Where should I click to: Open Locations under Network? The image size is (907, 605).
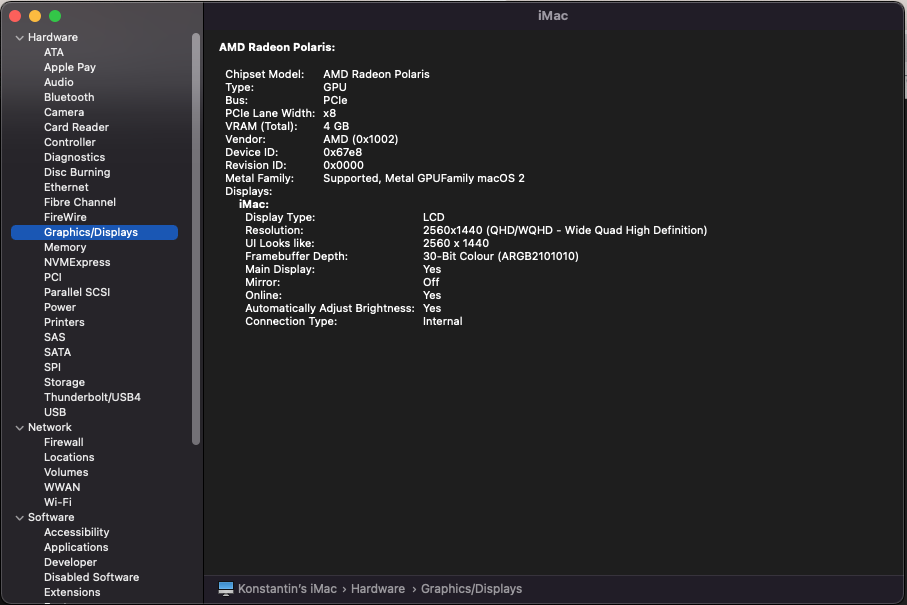69,458
